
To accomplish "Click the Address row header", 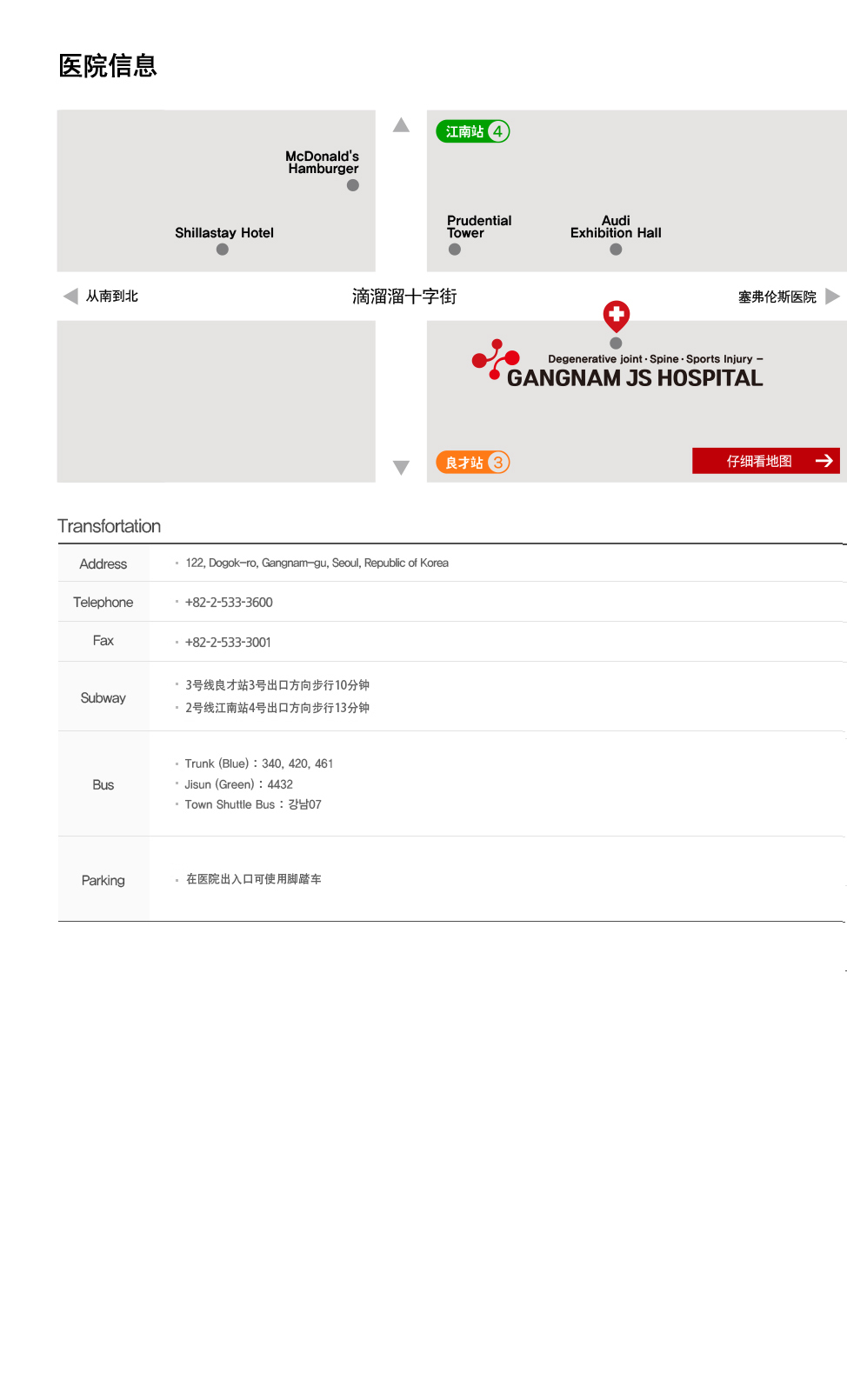I will pos(103,563).
